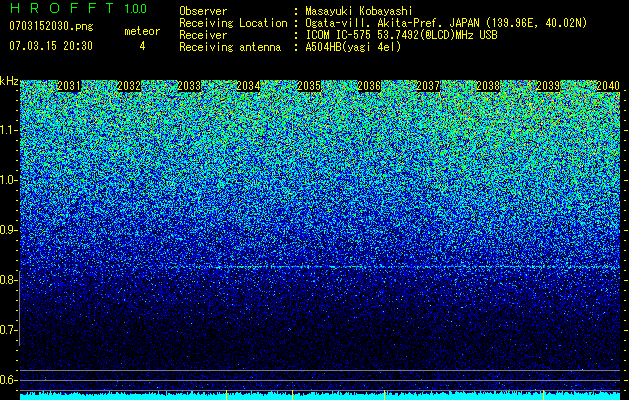Click the meteor count value 4
This screenshot has width=629, height=400.
tap(142, 46)
